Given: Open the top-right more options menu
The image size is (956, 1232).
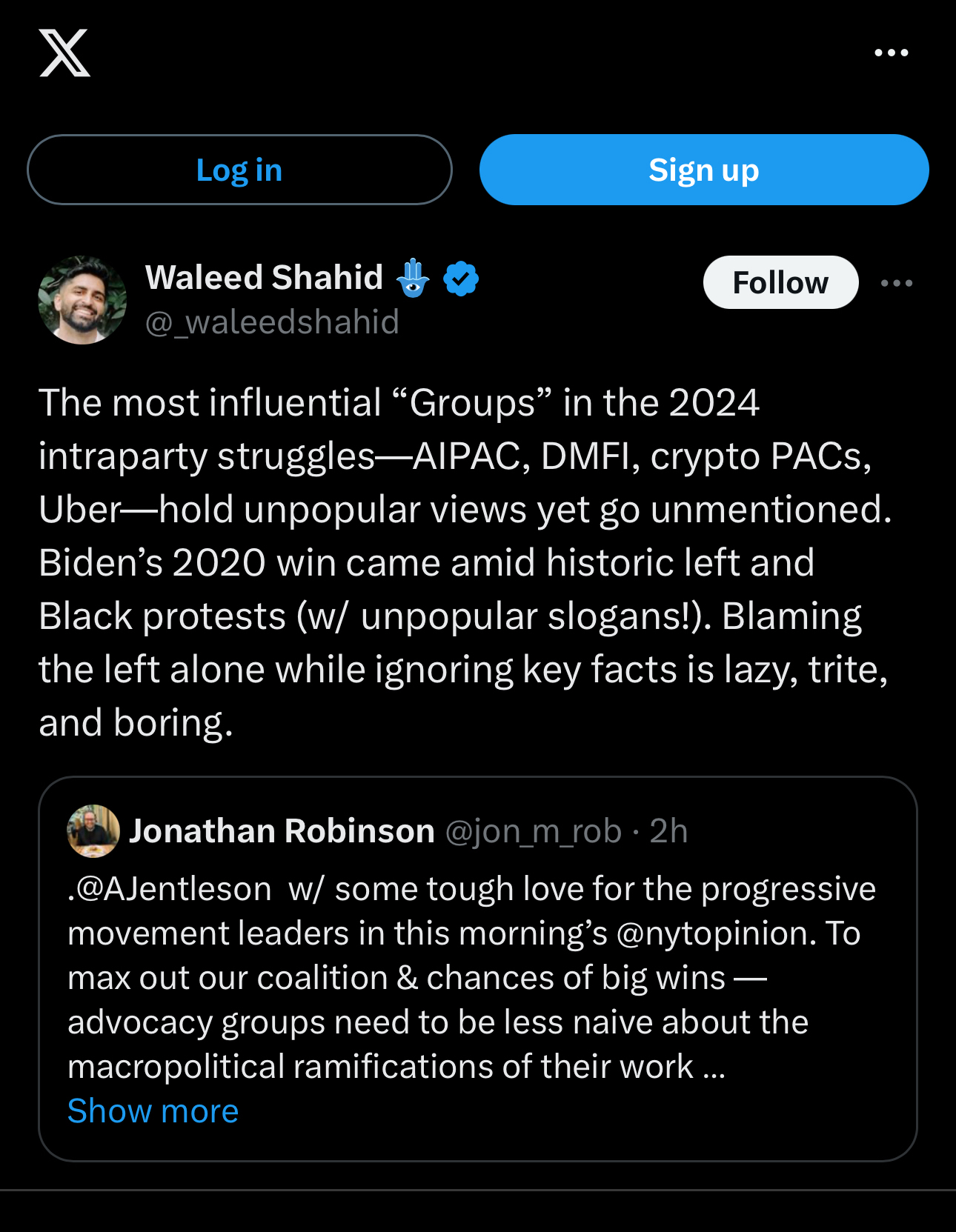Looking at the screenshot, I should point(891,53).
